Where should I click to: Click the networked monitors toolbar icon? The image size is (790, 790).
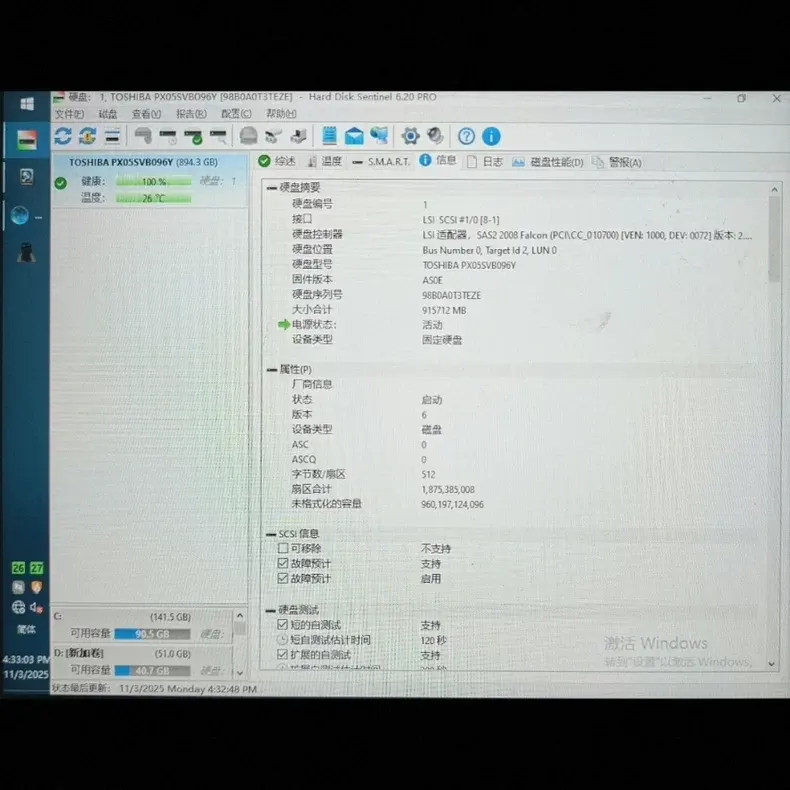tap(379, 136)
